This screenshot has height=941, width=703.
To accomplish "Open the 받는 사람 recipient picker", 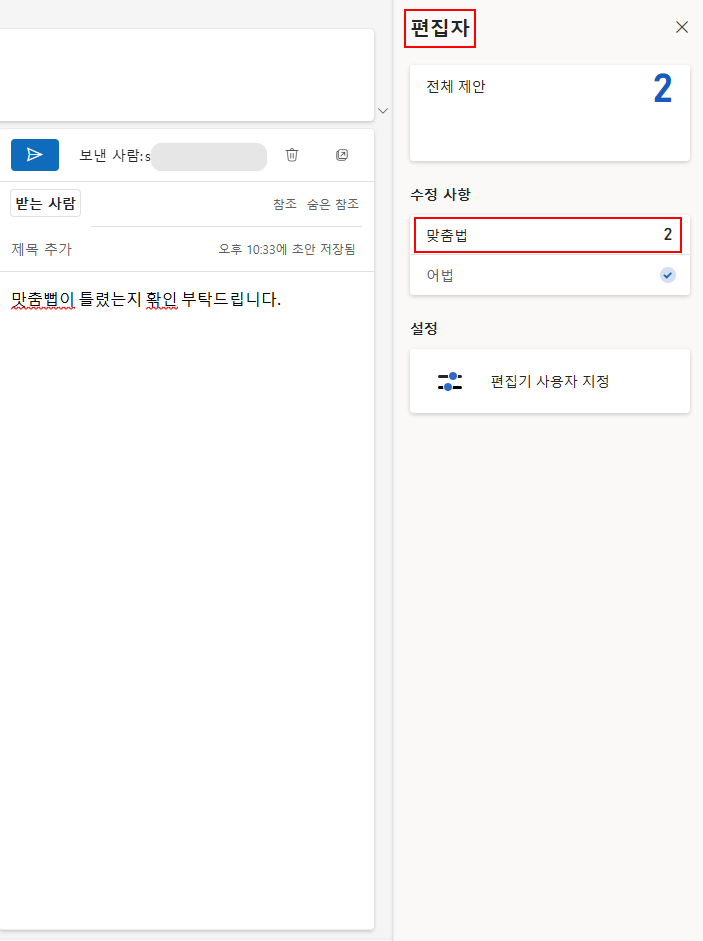I will (x=46, y=203).
